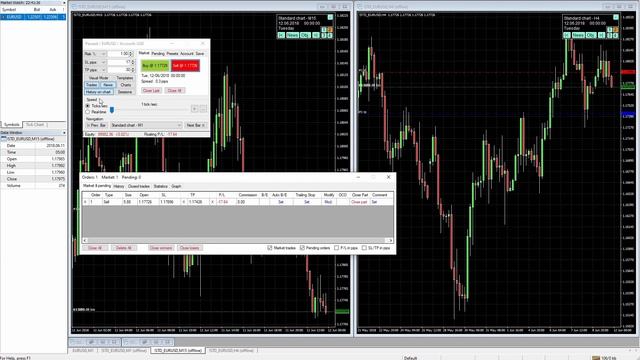Open the Save tab in the trade panel
Screen dimensions: 640x360
coord(200,53)
